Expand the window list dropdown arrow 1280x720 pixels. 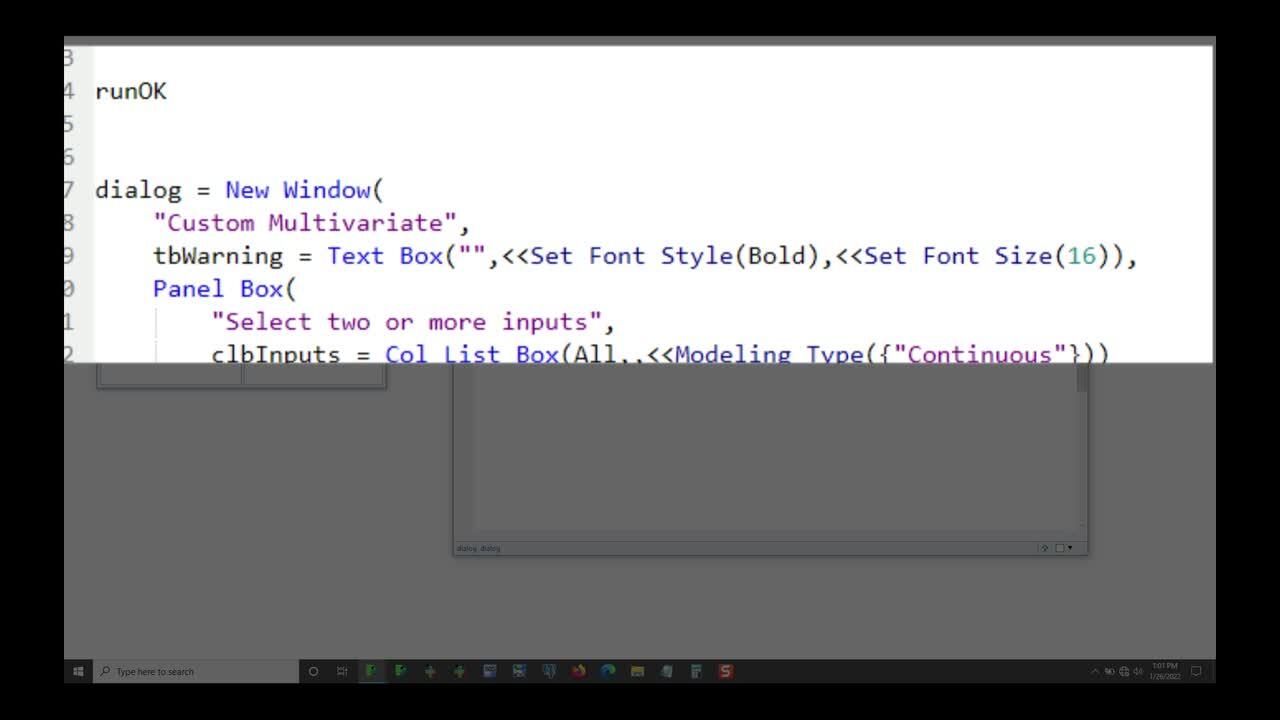tap(1070, 548)
